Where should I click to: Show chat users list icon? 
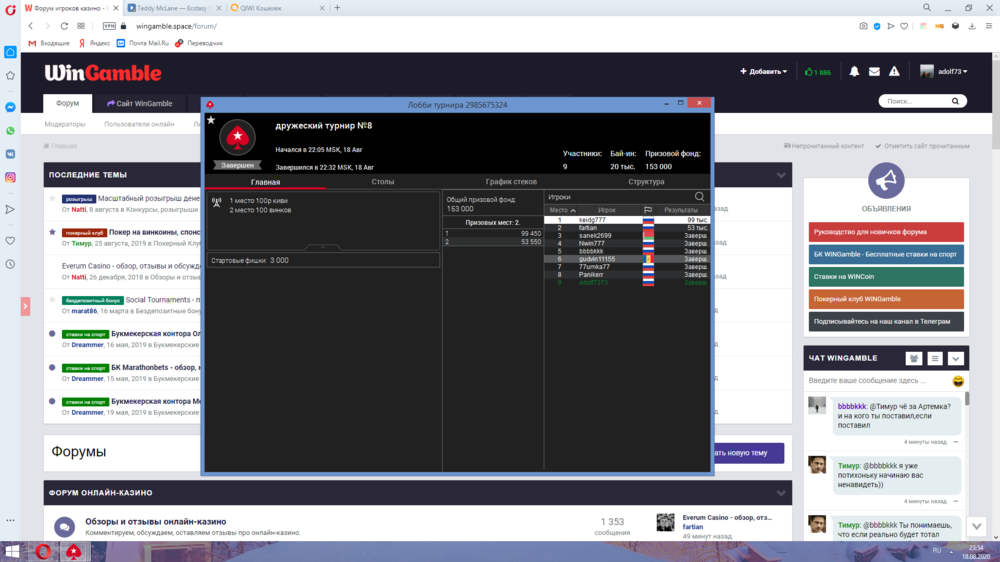click(x=913, y=358)
